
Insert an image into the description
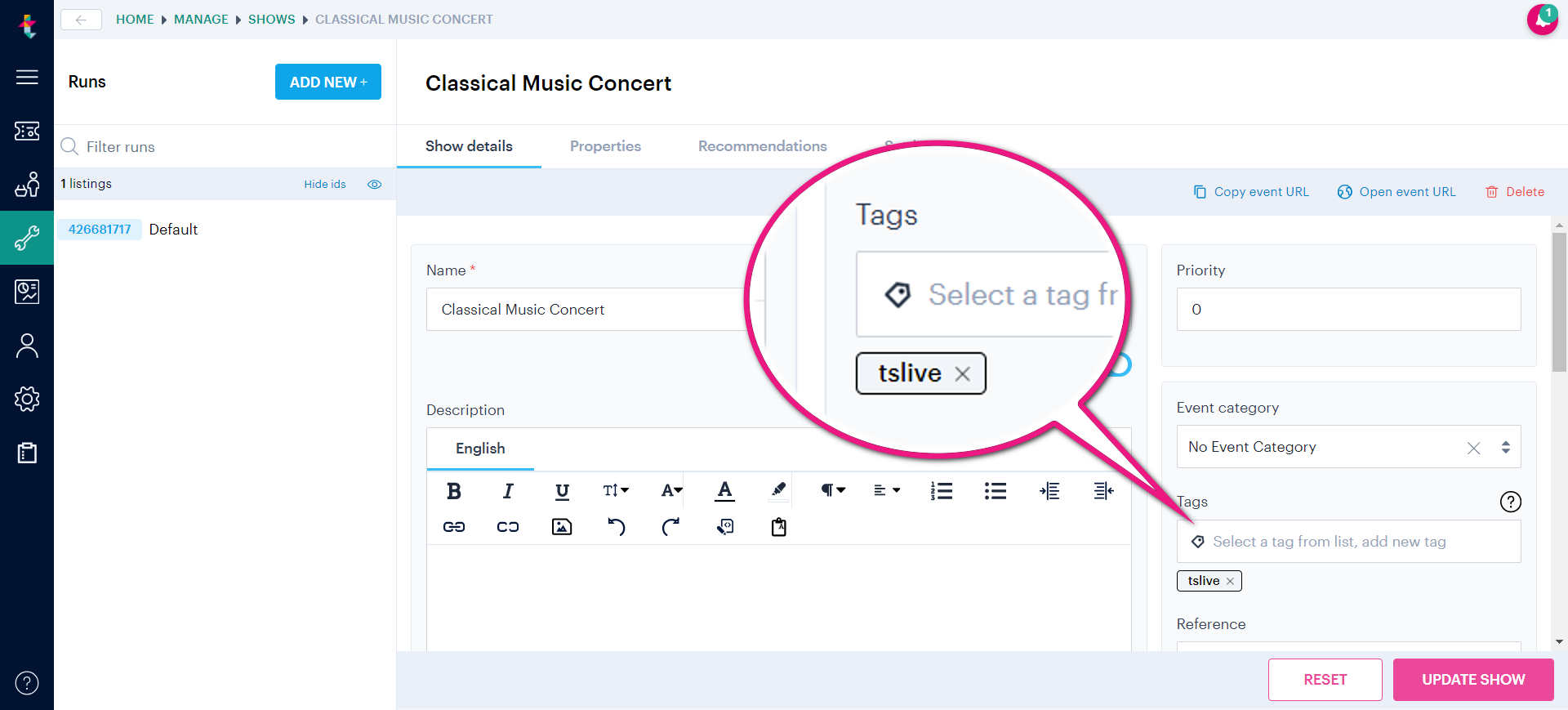(x=561, y=527)
